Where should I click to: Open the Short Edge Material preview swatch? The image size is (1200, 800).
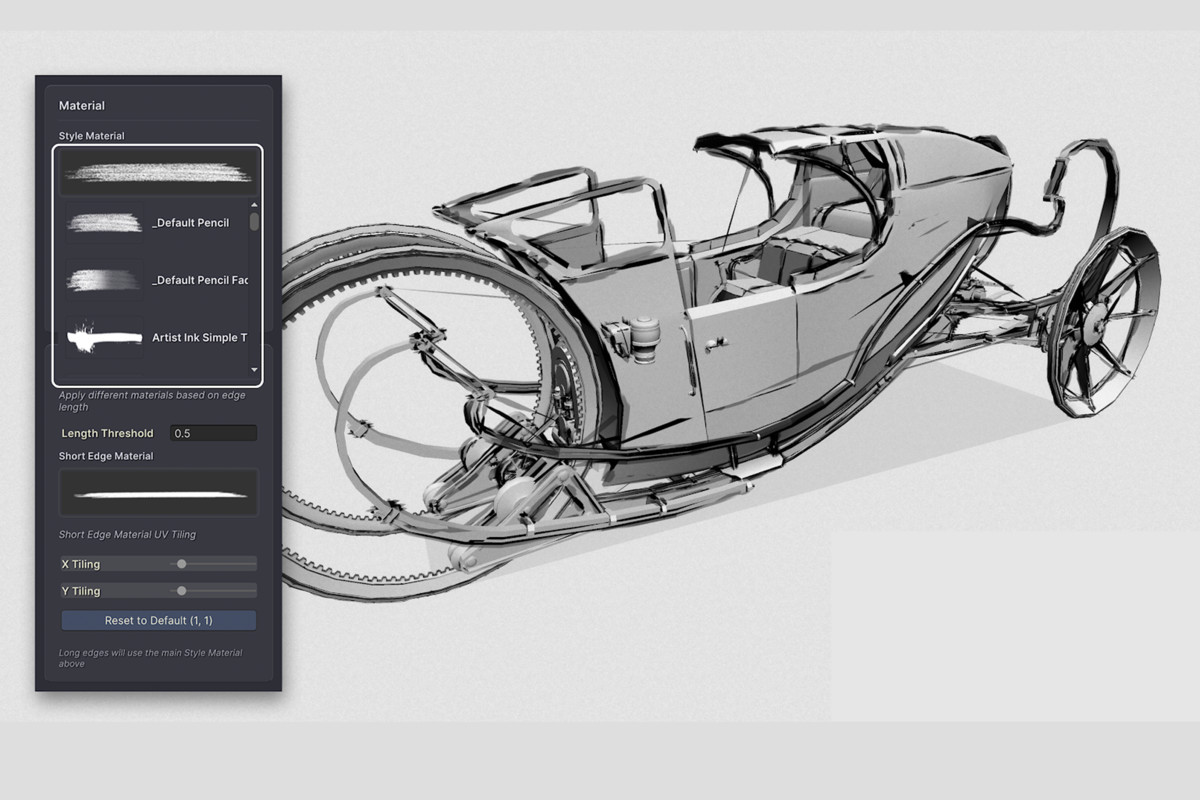pos(157,491)
